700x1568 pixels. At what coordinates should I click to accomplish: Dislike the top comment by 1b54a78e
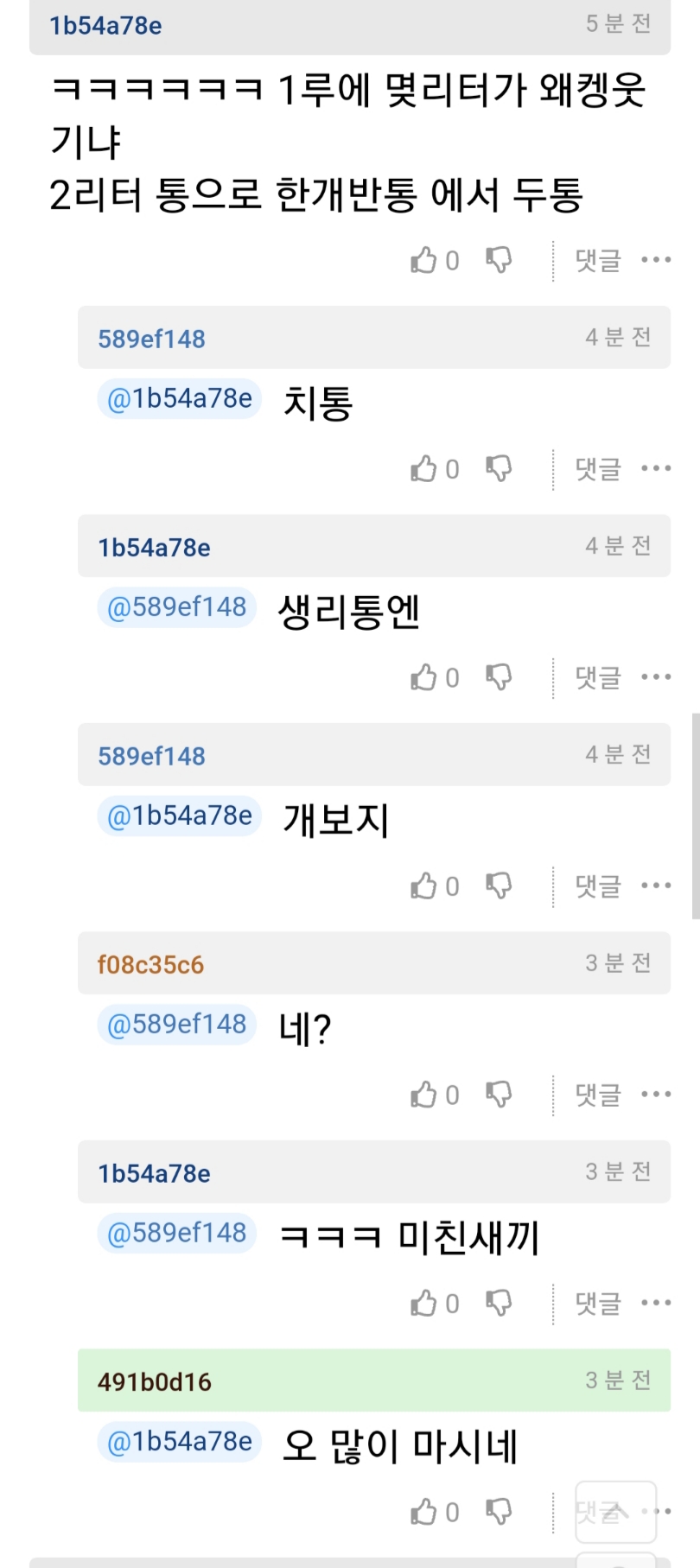[x=499, y=260]
